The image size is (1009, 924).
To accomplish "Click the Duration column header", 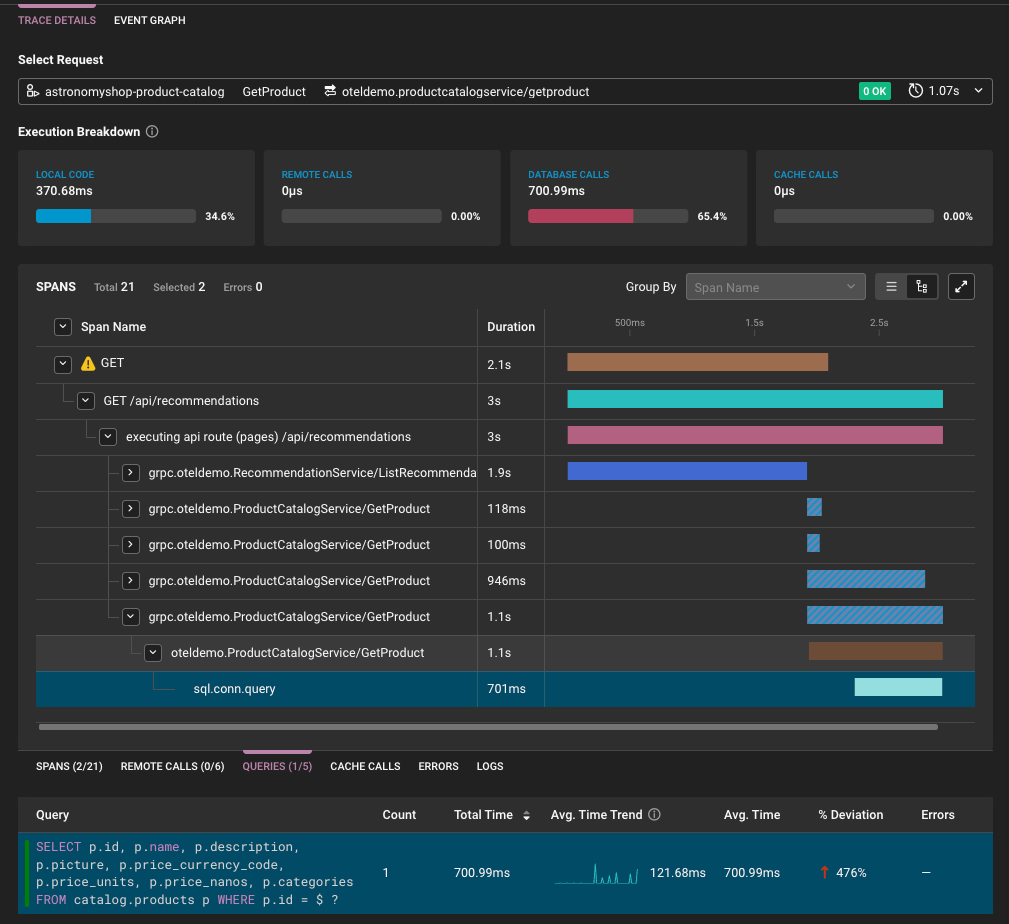I will (511, 327).
